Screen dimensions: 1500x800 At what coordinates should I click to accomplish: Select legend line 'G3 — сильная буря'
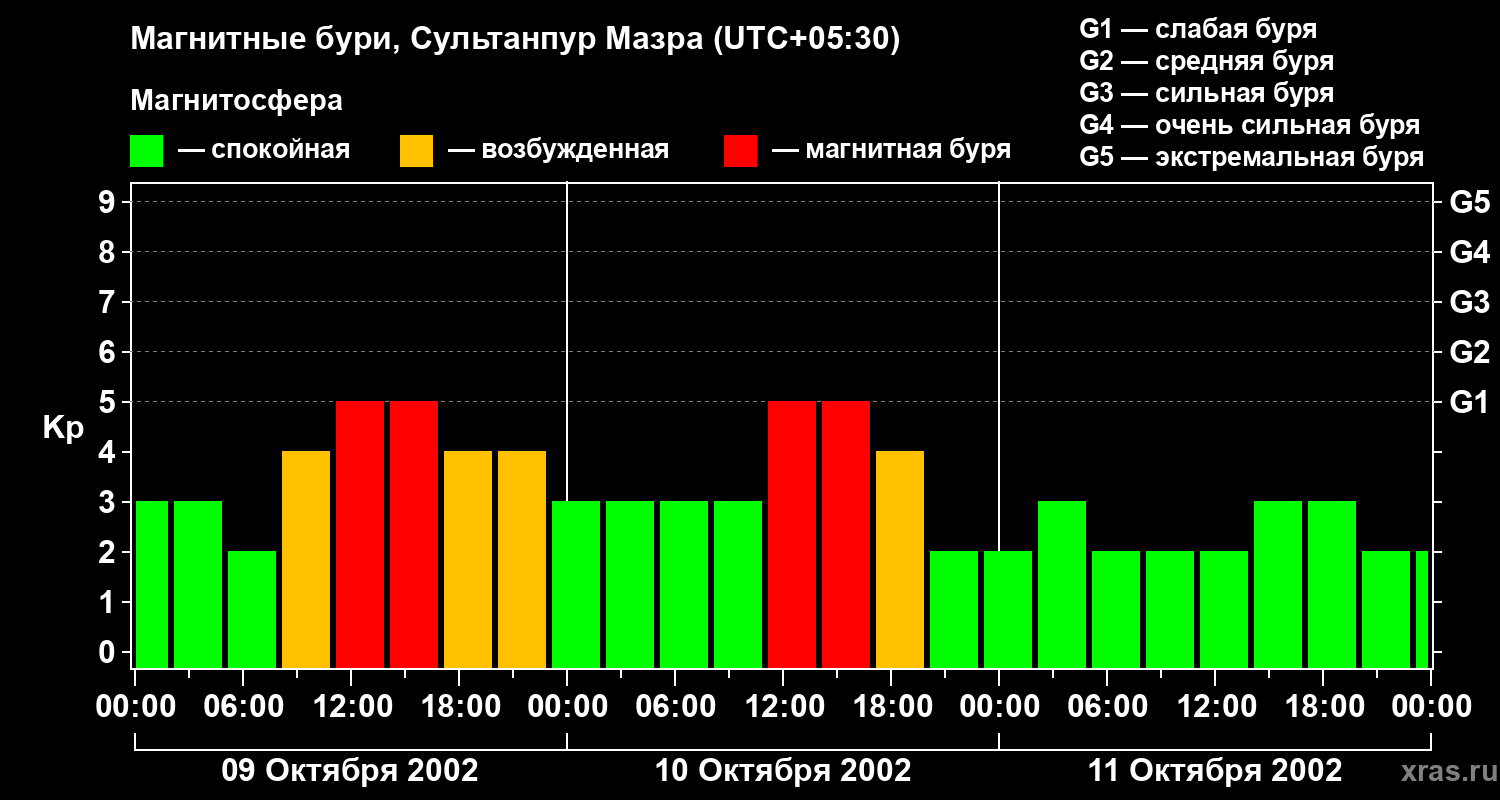(x=1207, y=93)
